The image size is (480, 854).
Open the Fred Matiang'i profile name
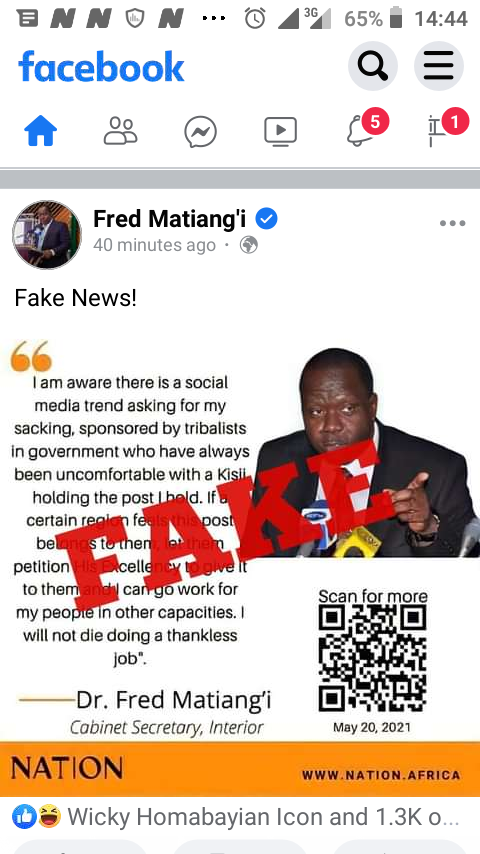[x=169, y=219]
